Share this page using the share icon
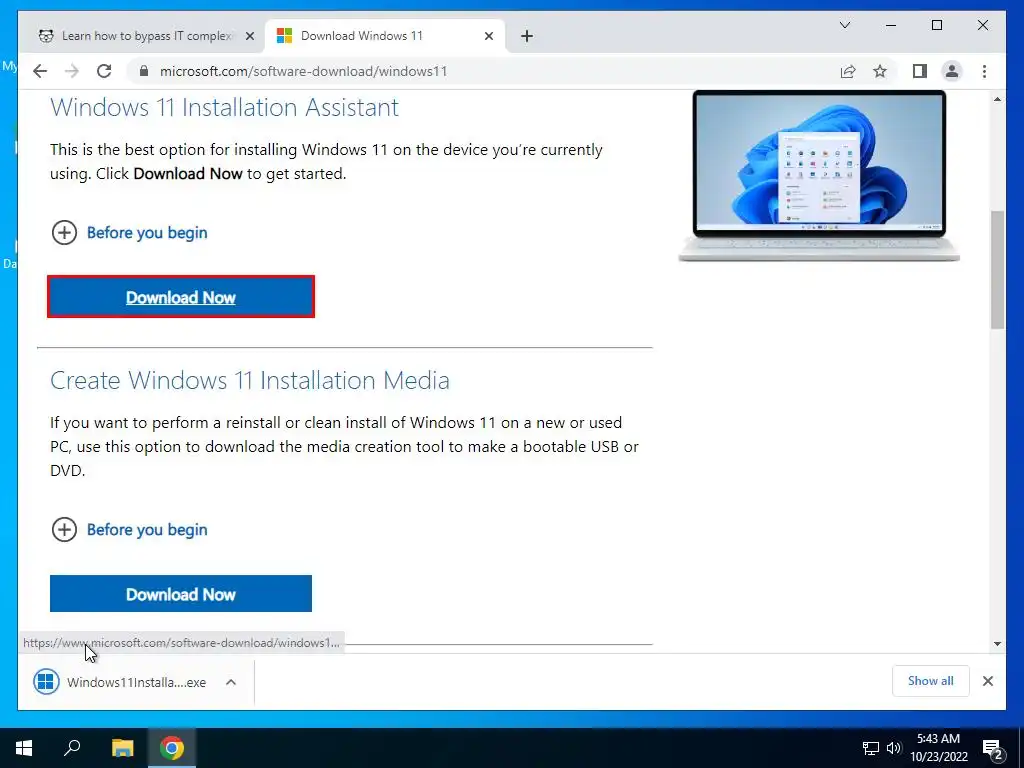The width and height of the screenshot is (1024, 768). (x=848, y=71)
